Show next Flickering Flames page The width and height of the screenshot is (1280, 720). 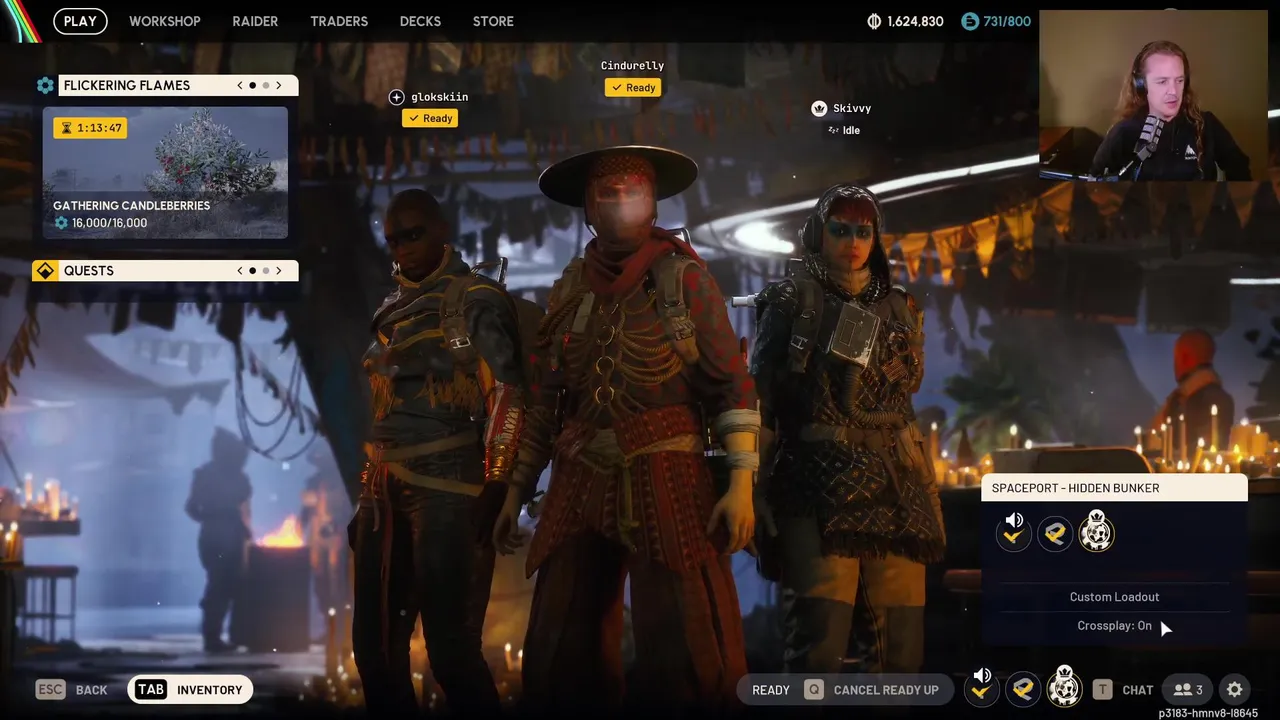click(x=279, y=85)
